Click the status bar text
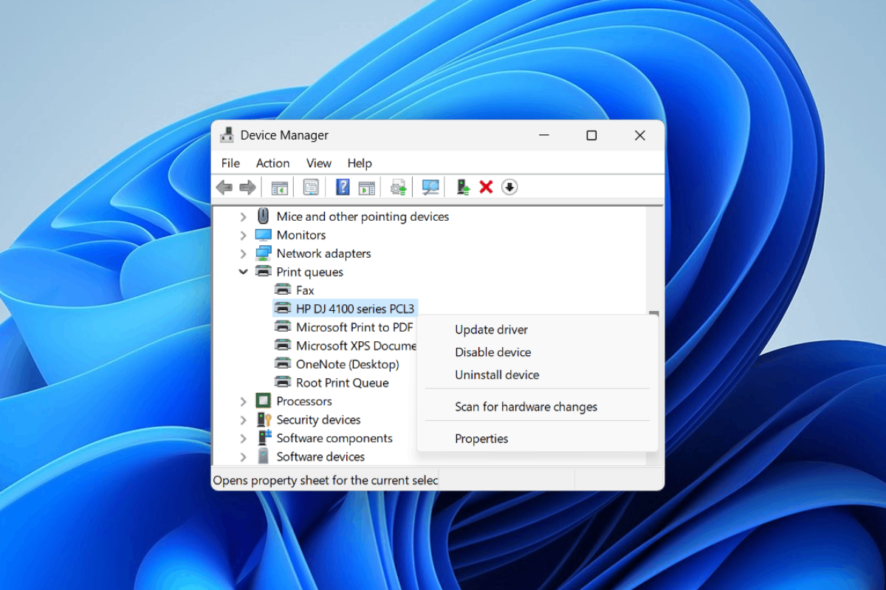 pyautogui.click(x=325, y=480)
